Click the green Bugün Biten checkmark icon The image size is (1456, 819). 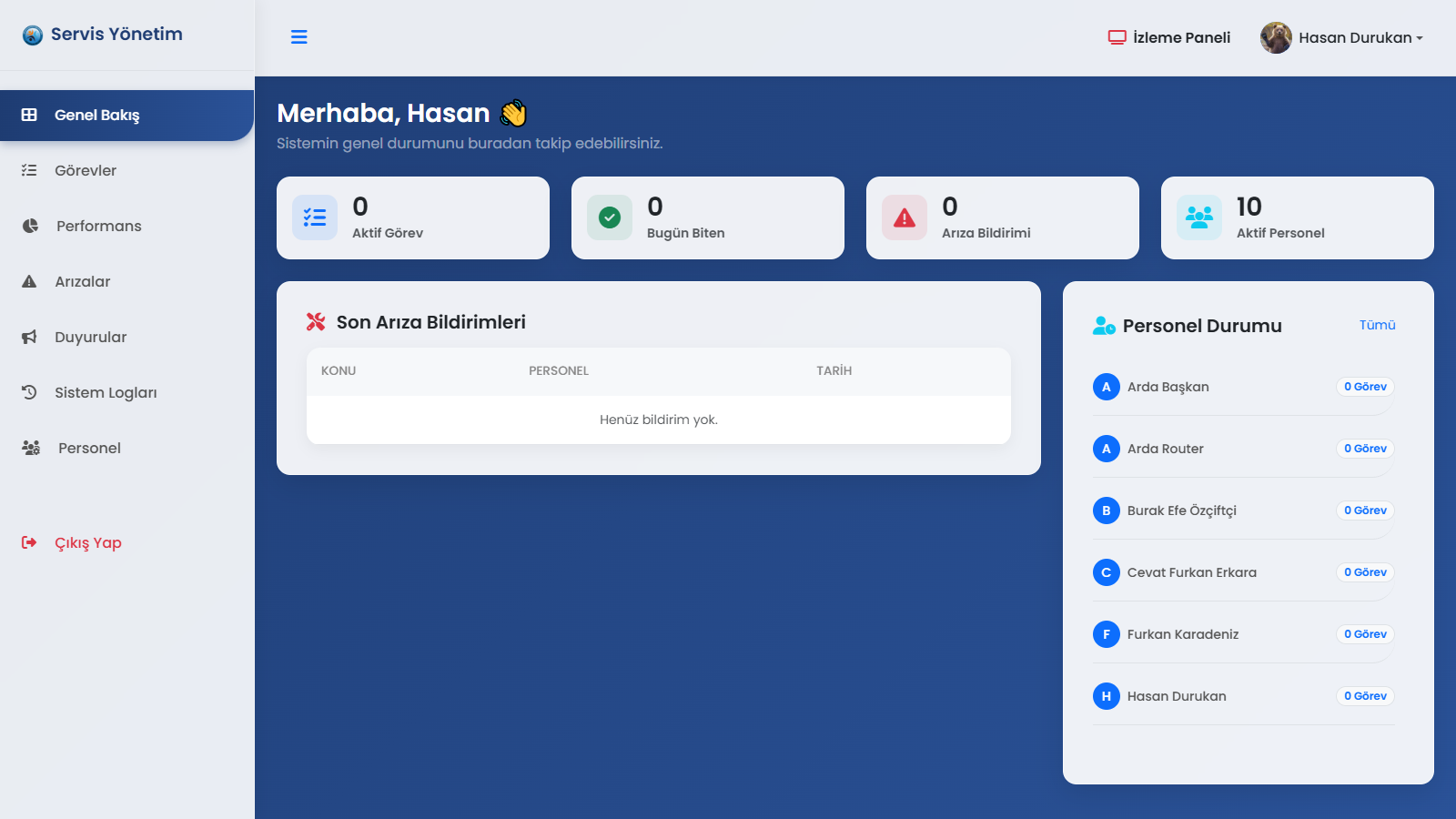point(610,217)
